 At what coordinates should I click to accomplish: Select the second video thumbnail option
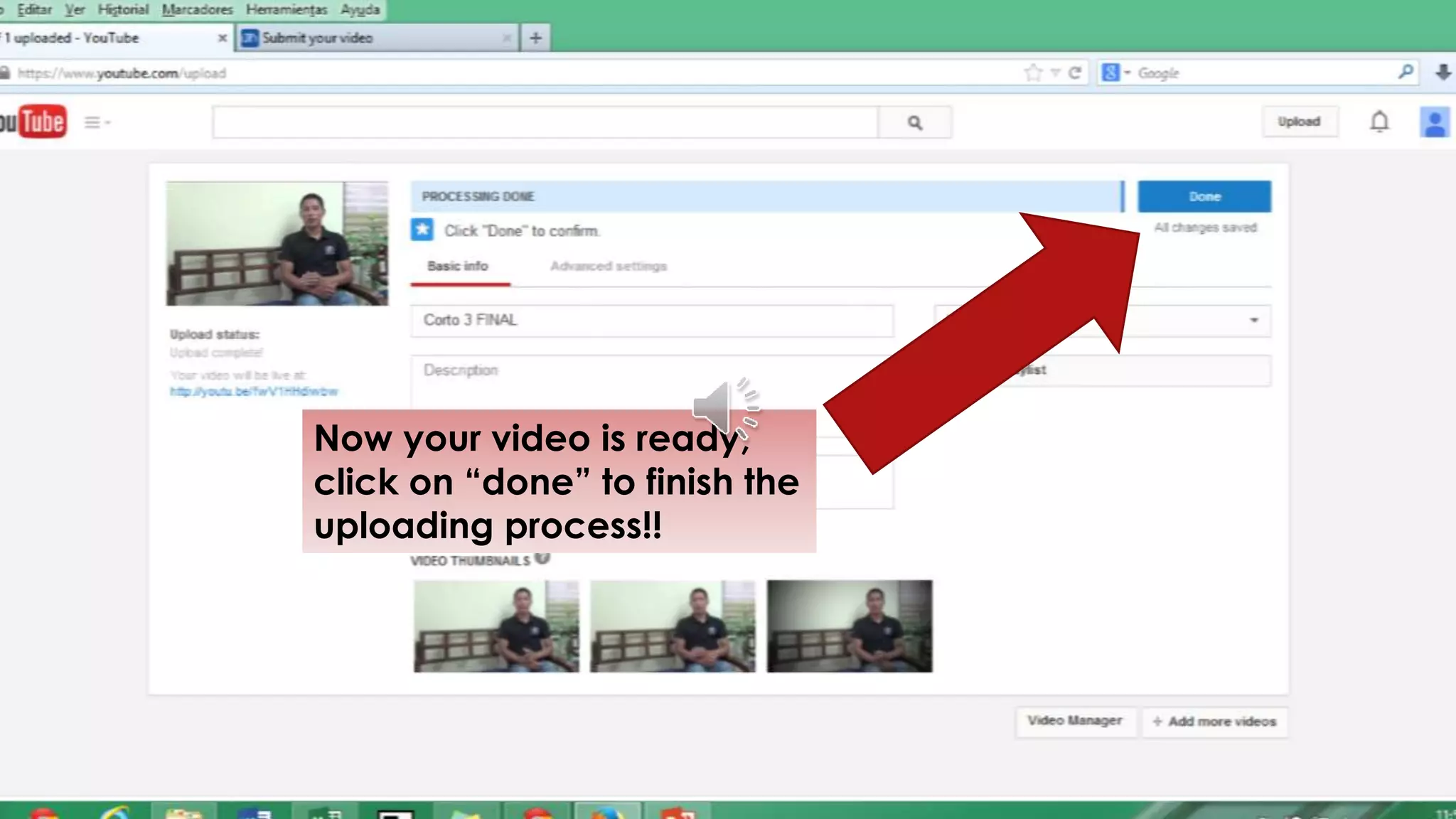point(673,626)
